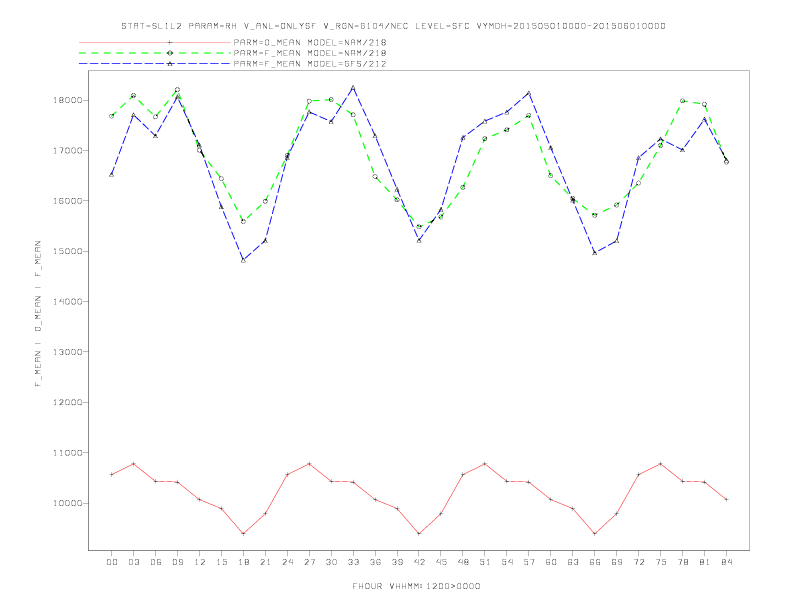792x612 pixels.
Task: Click x-axis forecast hour label 81
Action: point(705,562)
